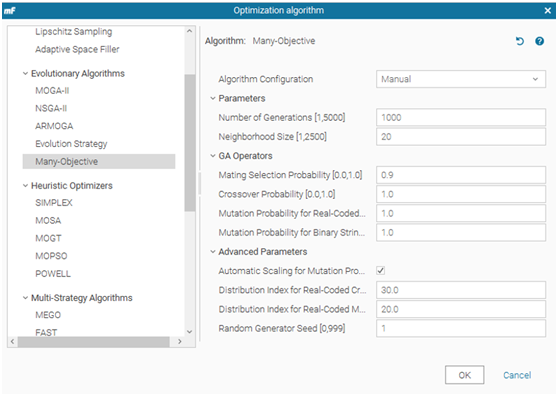Screen dimensions: 558x396
Task: Choose the MOPSO optimizer
Action: [51, 256]
